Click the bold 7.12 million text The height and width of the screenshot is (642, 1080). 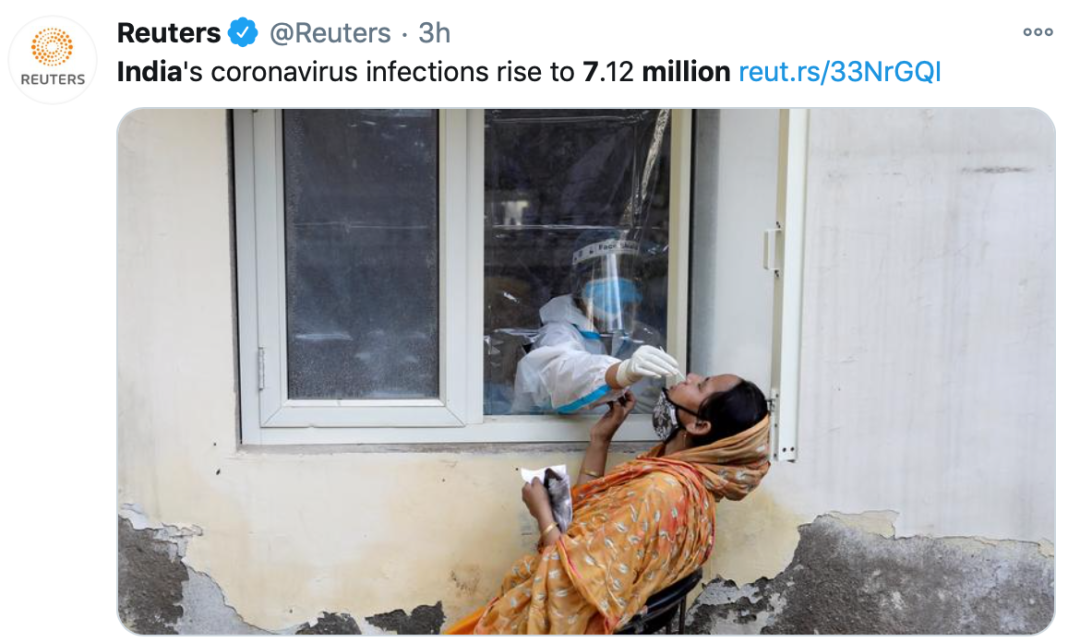pyautogui.click(x=656, y=72)
